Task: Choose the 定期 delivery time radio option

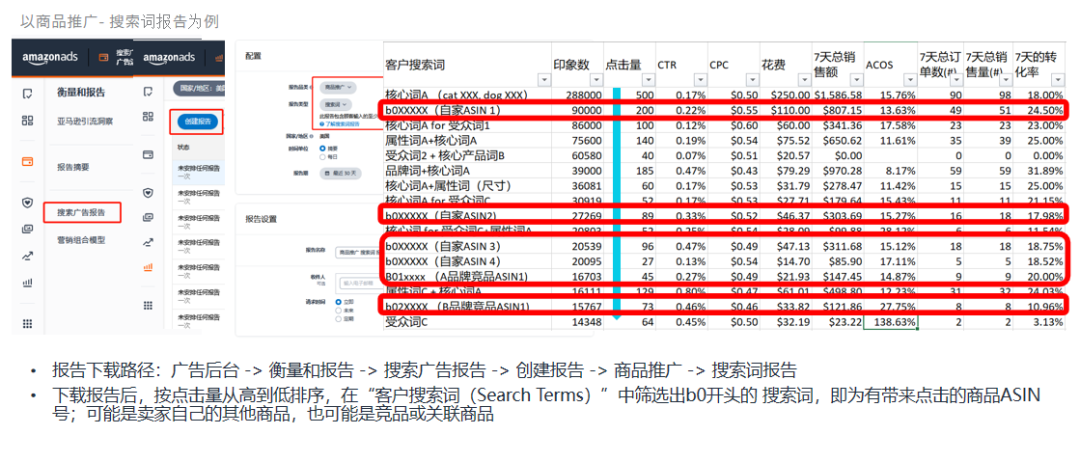Action: click(338, 318)
